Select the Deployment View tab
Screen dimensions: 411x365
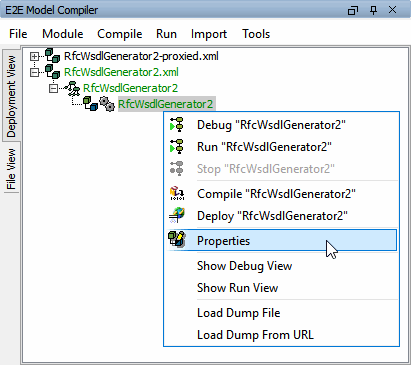click(11, 96)
